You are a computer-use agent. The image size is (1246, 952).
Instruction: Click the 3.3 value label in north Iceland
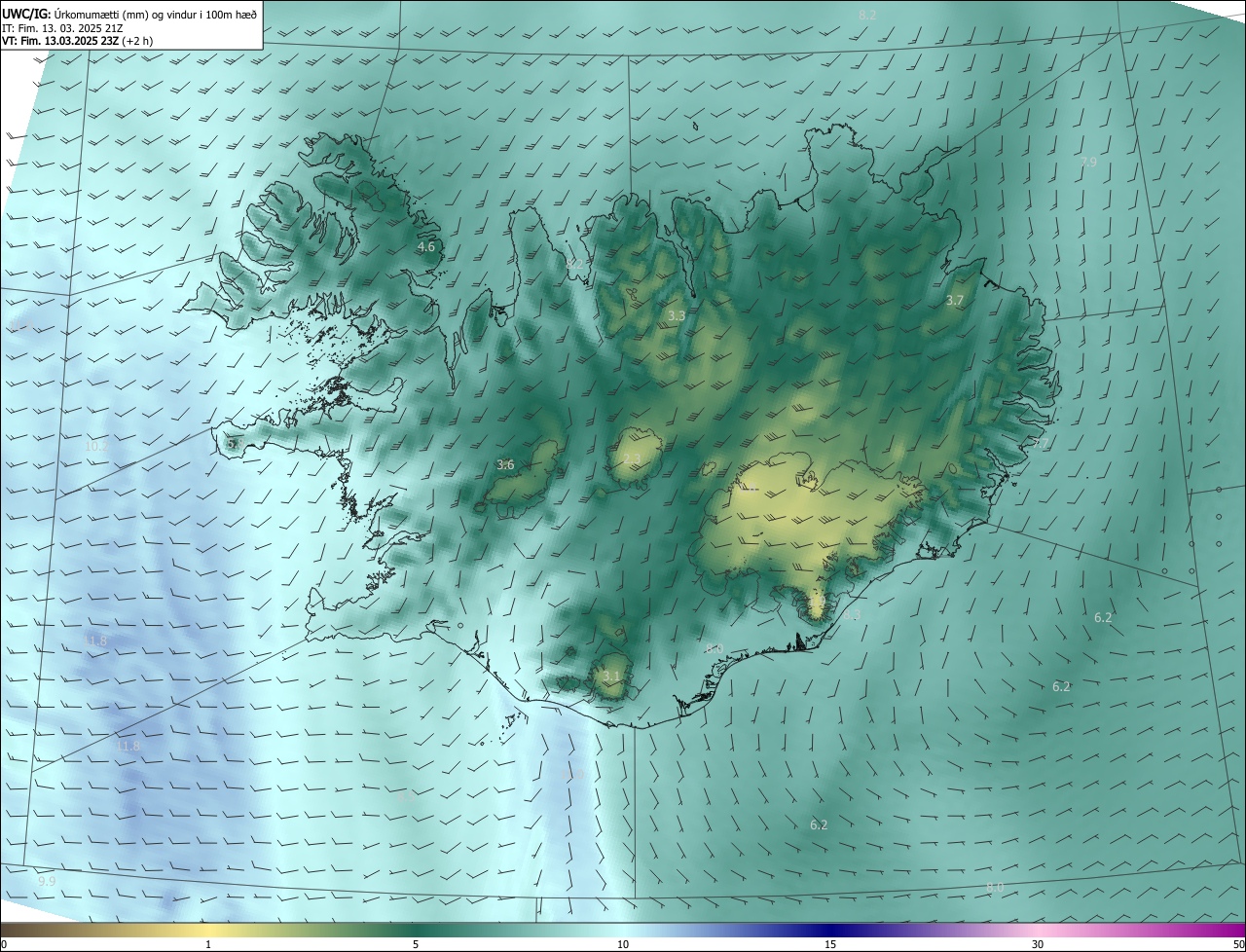click(677, 316)
